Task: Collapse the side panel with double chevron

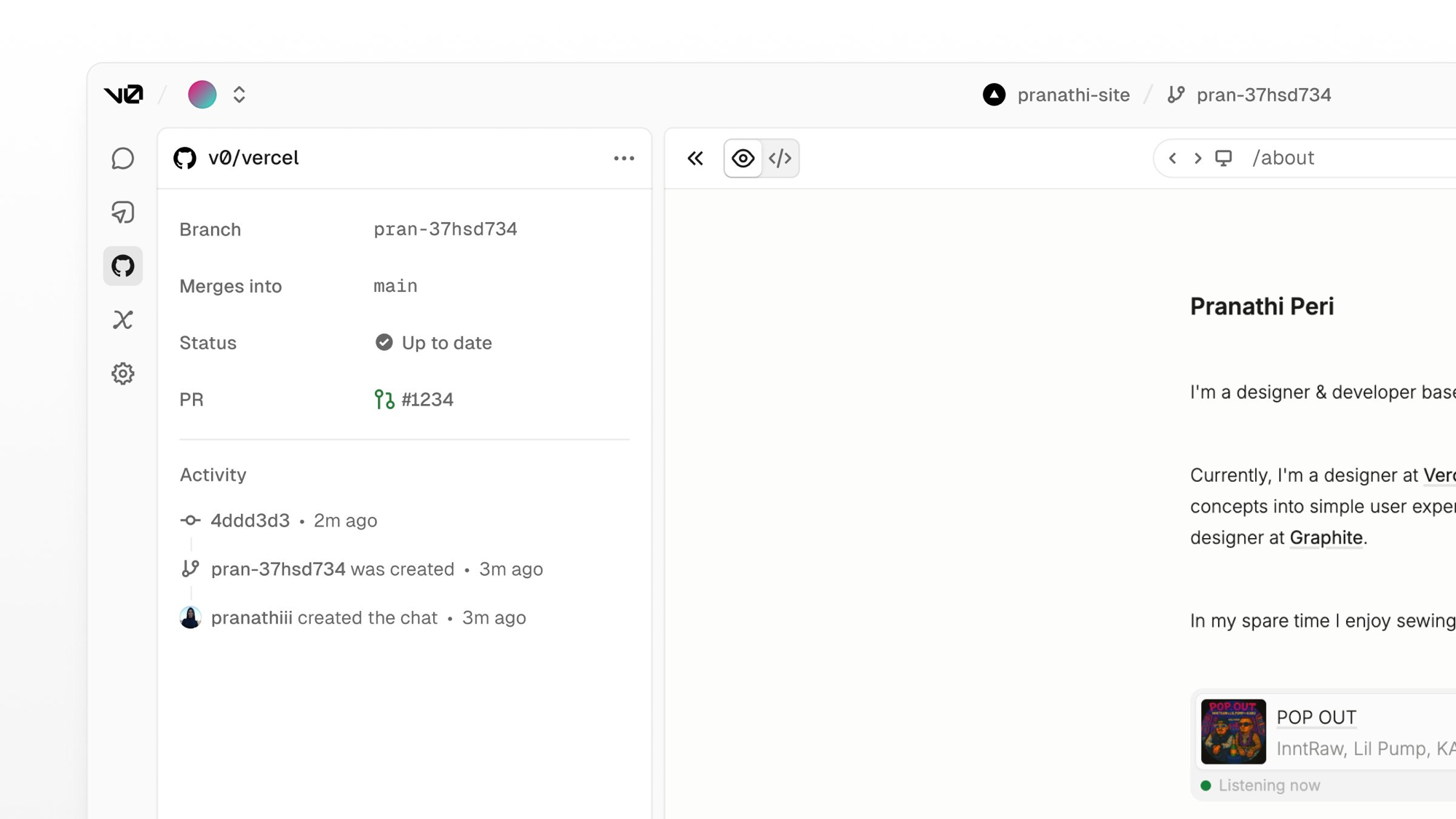Action: (695, 158)
